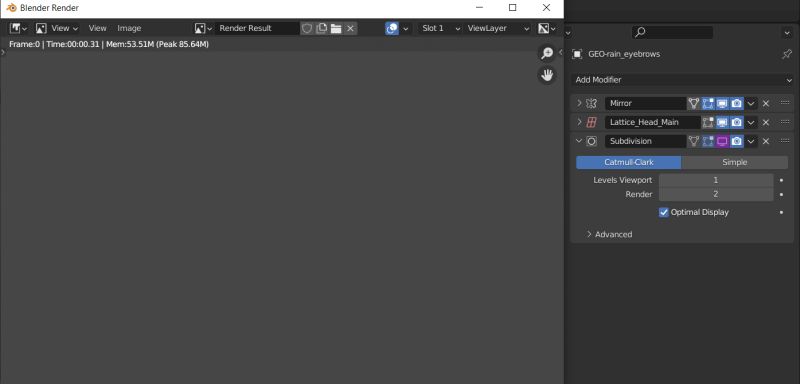Click the Lattice_Head_Main name field
Screen dimensions: 800x384
653,122
